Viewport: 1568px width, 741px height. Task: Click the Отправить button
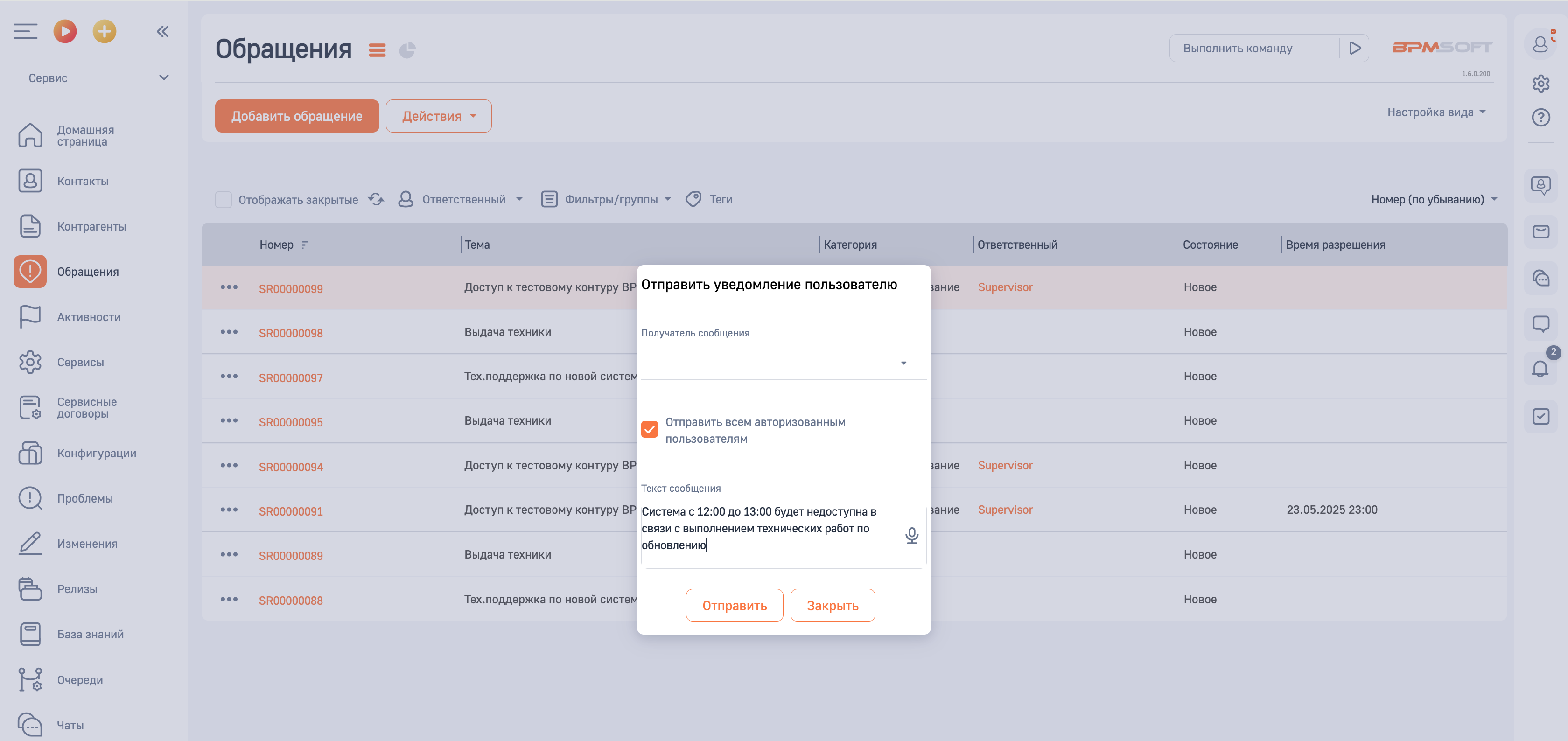[x=734, y=605]
